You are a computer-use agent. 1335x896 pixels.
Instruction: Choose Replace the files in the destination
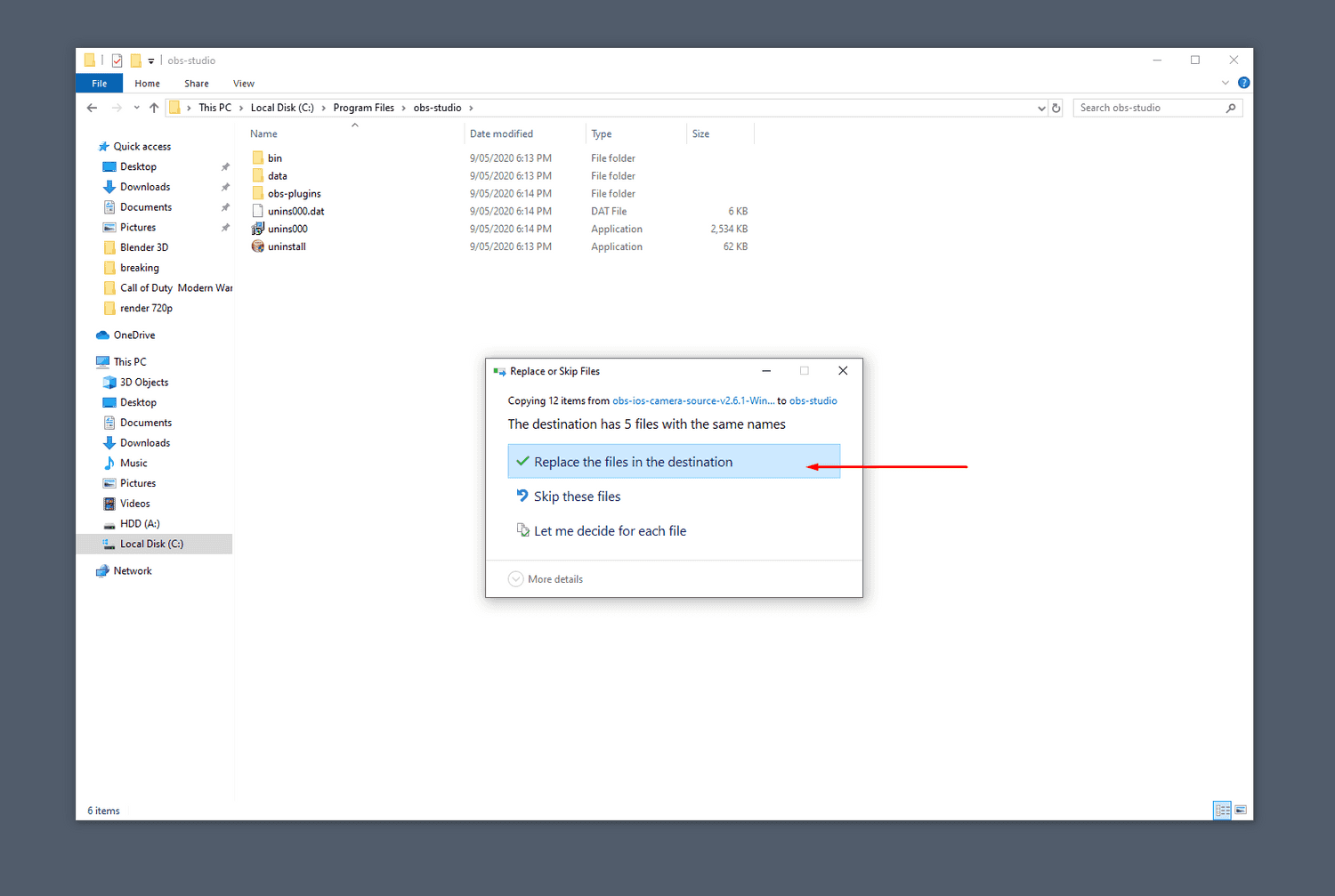633,462
